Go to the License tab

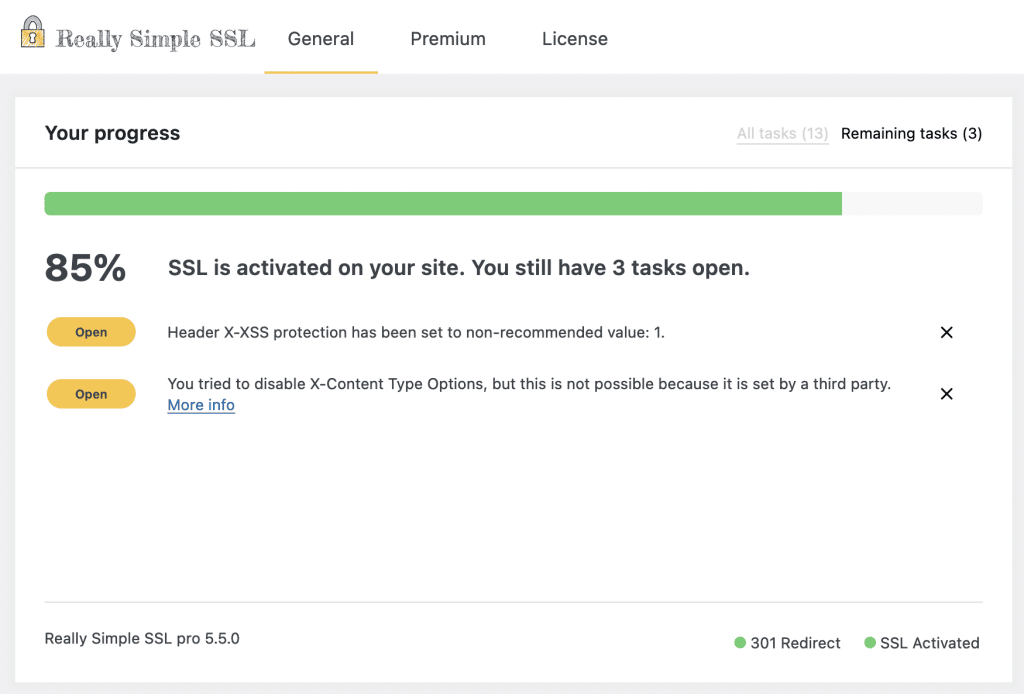[x=575, y=39]
